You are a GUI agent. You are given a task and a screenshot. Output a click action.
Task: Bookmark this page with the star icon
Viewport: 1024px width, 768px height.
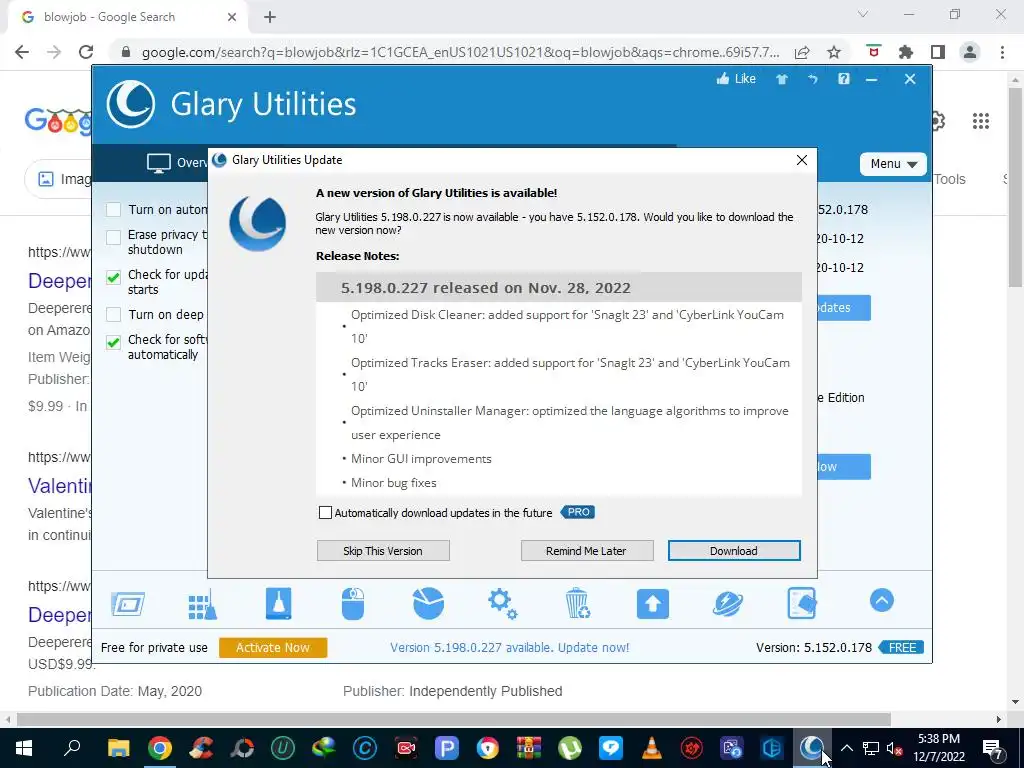click(x=834, y=52)
